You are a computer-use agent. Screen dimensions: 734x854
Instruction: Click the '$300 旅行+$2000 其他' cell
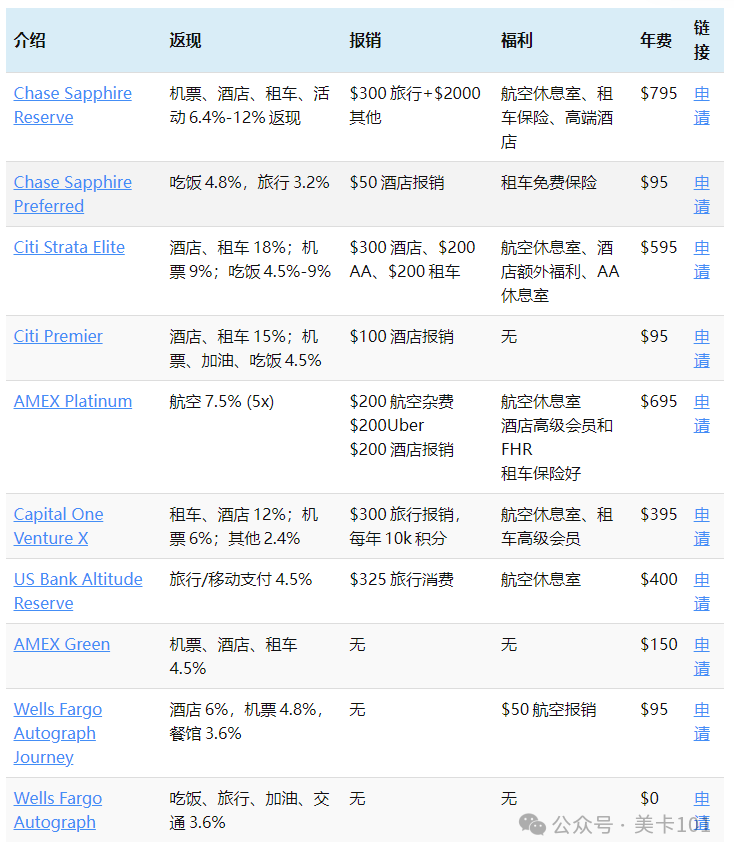(415, 105)
